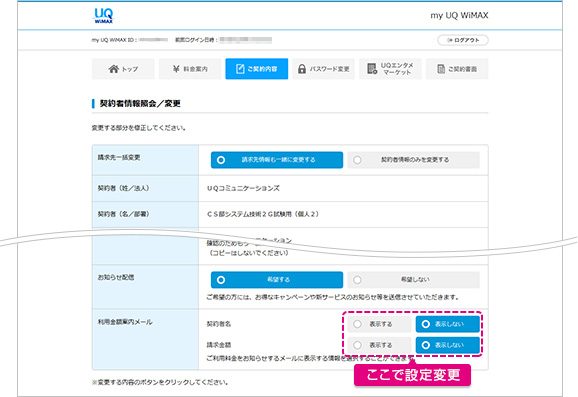Set 契約者名 to 表示する

click(x=379, y=324)
